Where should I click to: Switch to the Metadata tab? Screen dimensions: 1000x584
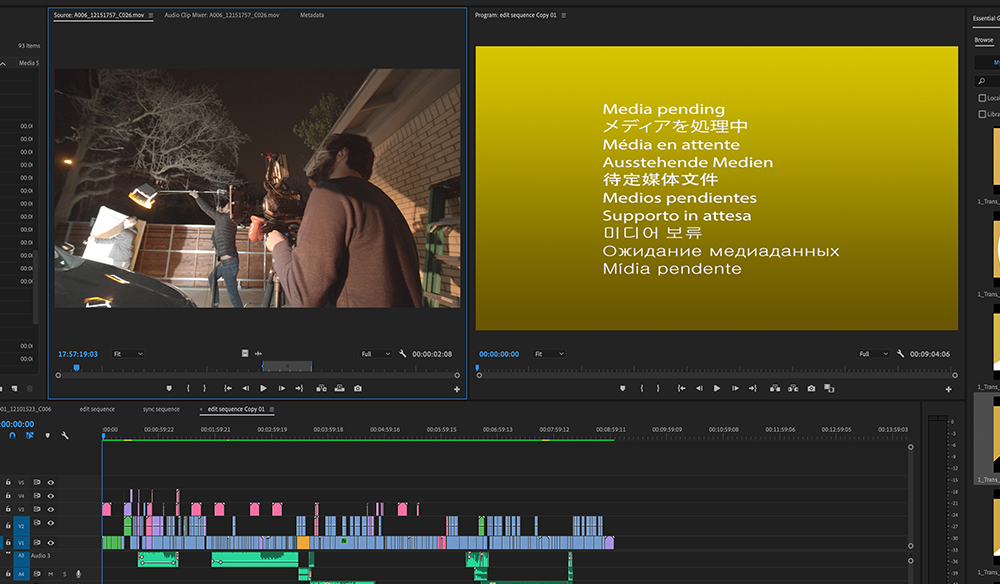point(312,15)
